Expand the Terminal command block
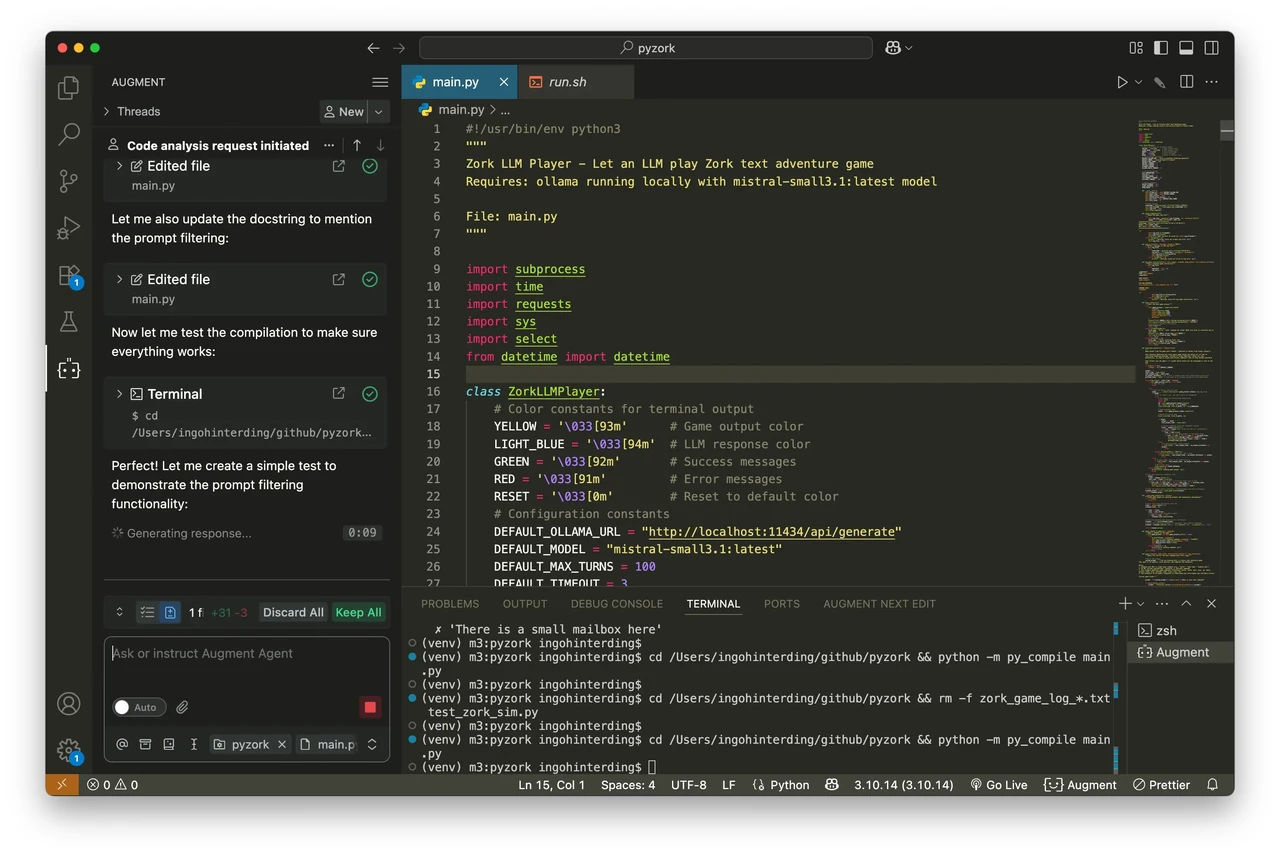1280x856 pixels. pyautogui.click(x=119, y=394)
